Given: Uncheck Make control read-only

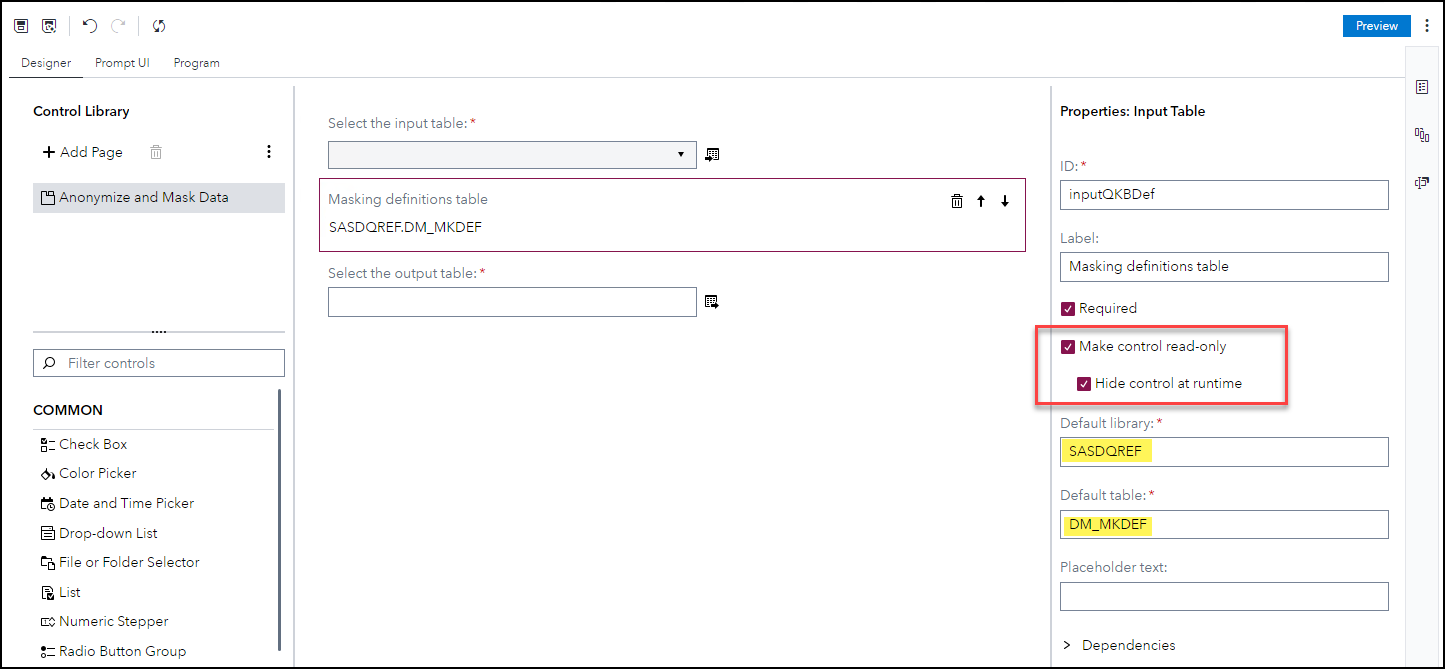Looking at the screenshot, I should 1067,346.
